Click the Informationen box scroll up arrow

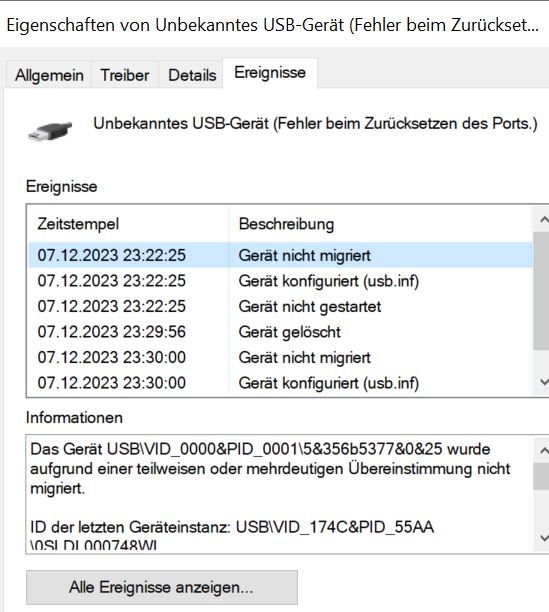click(x=543, y=451)
